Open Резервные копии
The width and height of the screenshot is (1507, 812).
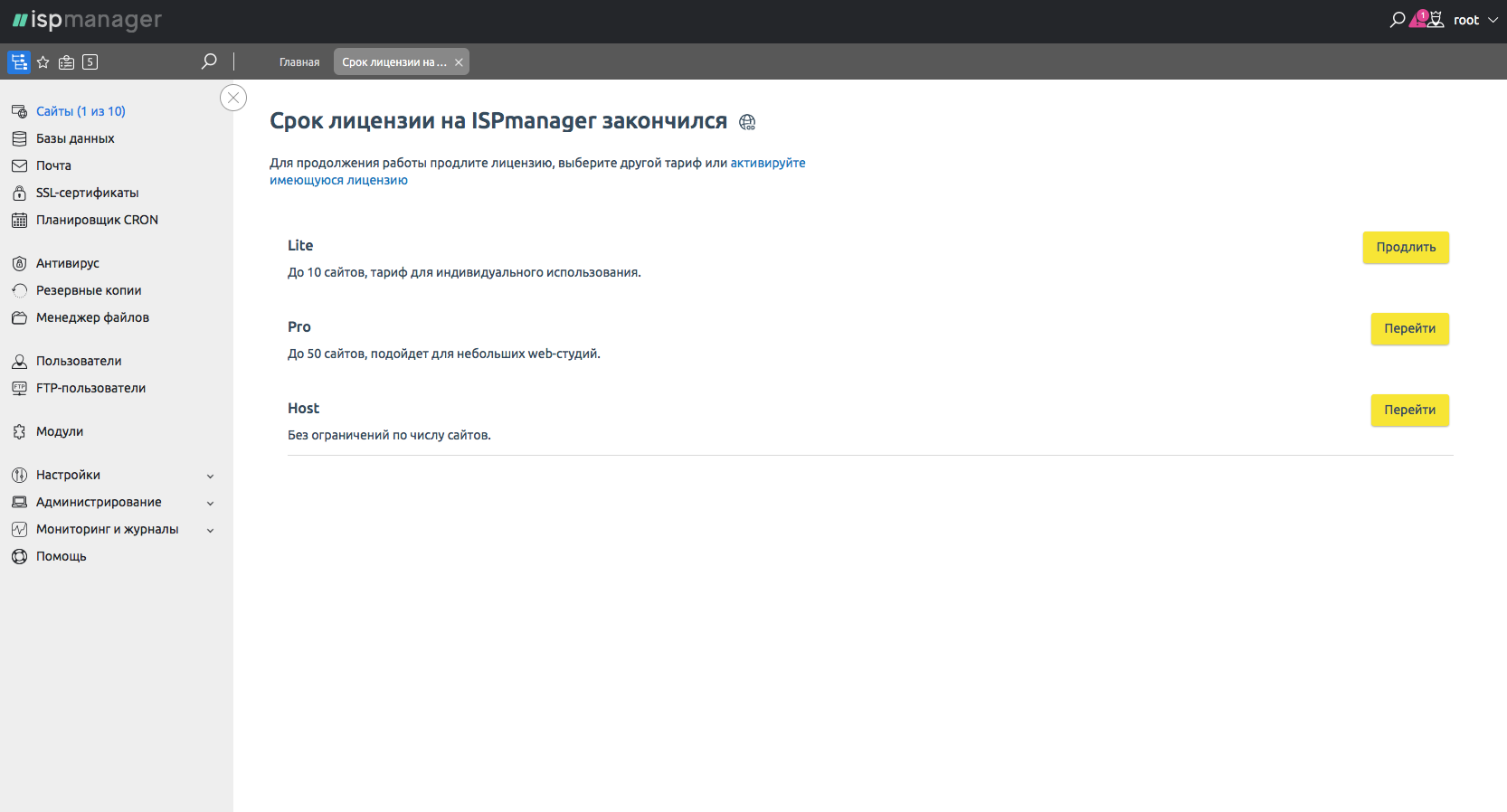(89, 290)
